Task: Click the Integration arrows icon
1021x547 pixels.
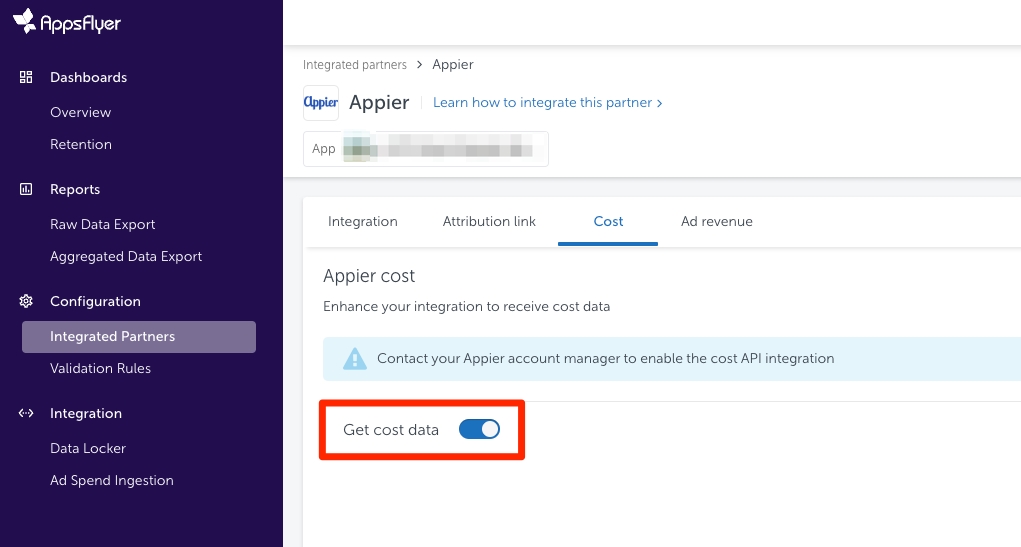Action: point(27,414)
